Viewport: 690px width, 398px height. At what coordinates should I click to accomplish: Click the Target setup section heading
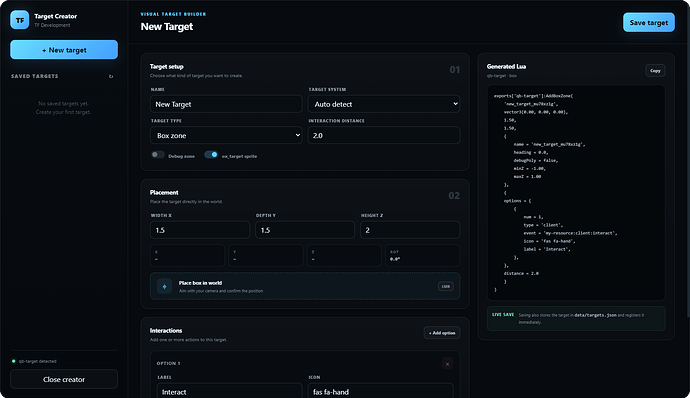166,66
